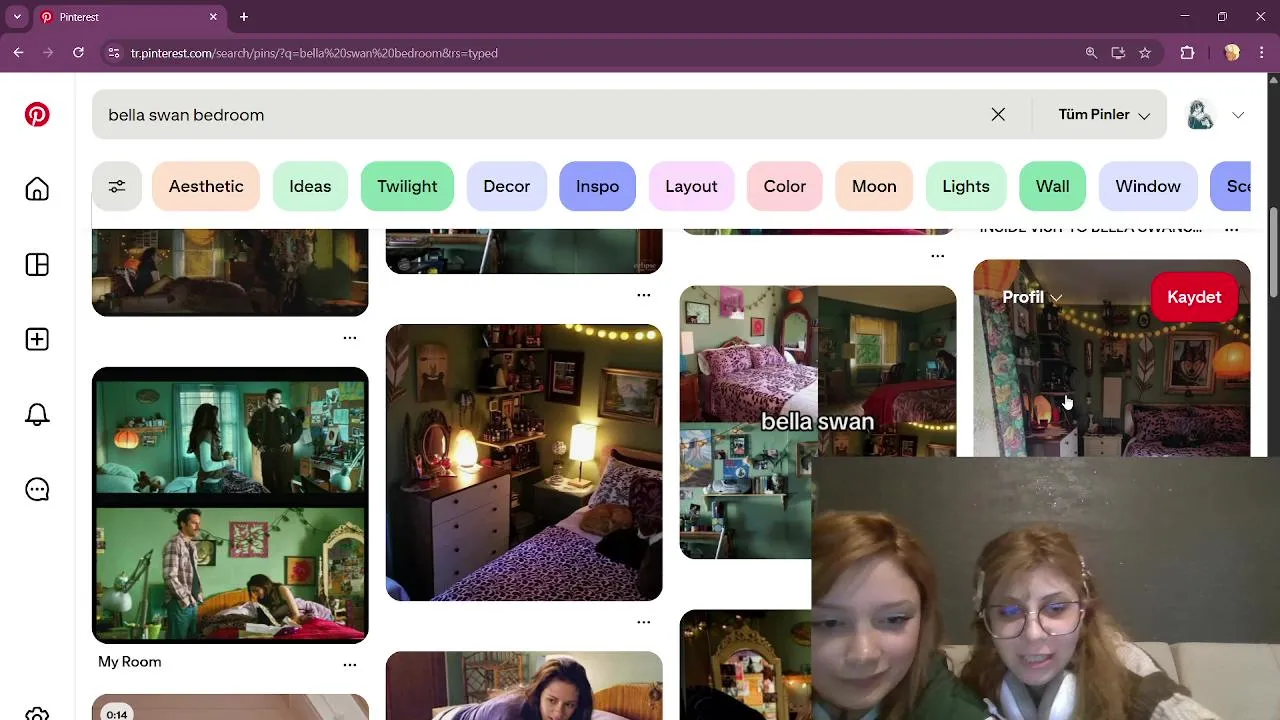Screen dimensions: 1280x720
Task: Open more options below the lamp dresser pin
Action: pyautogui.click(x=644, y=622)
